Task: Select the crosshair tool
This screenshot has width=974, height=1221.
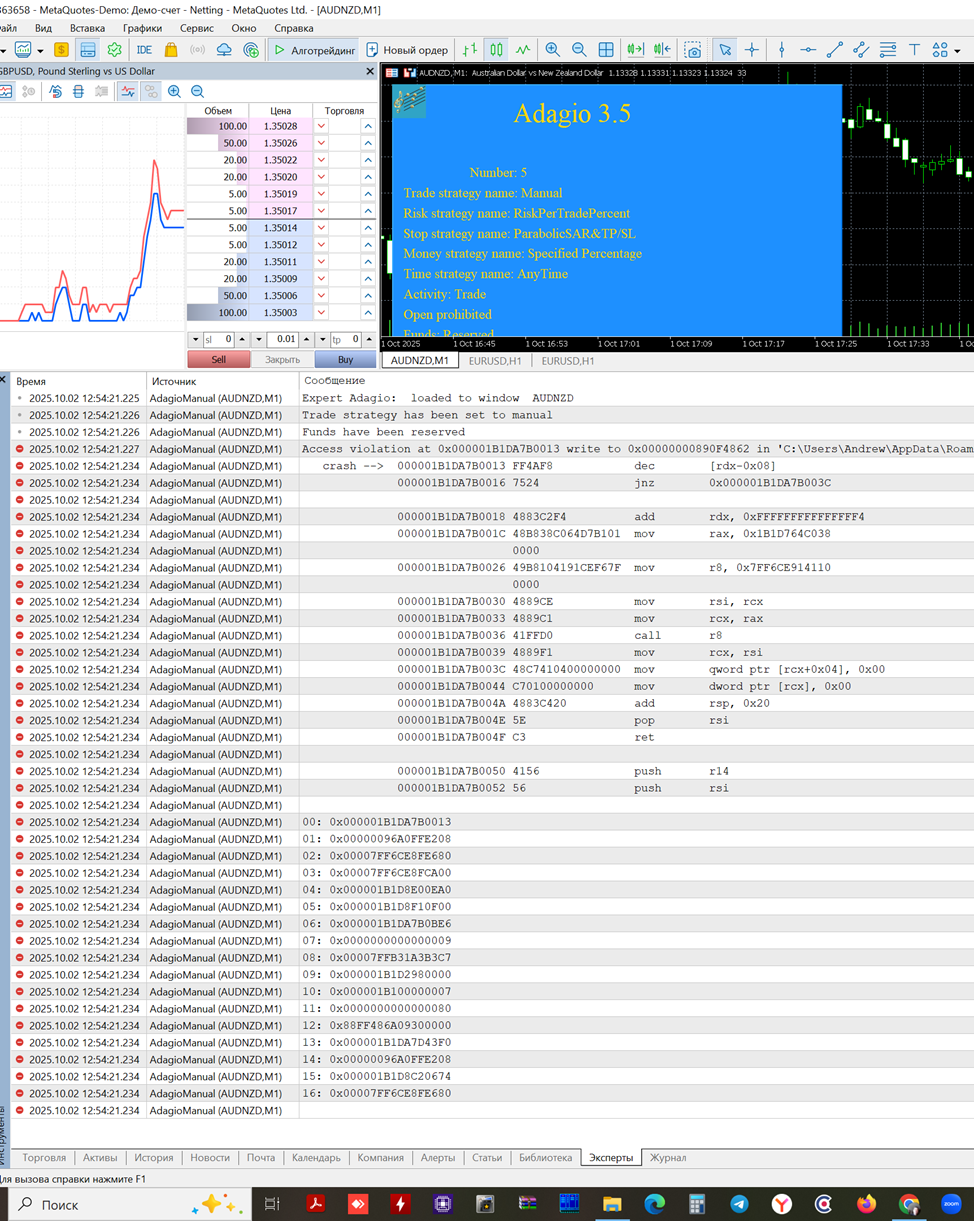Action: point(752,49)
